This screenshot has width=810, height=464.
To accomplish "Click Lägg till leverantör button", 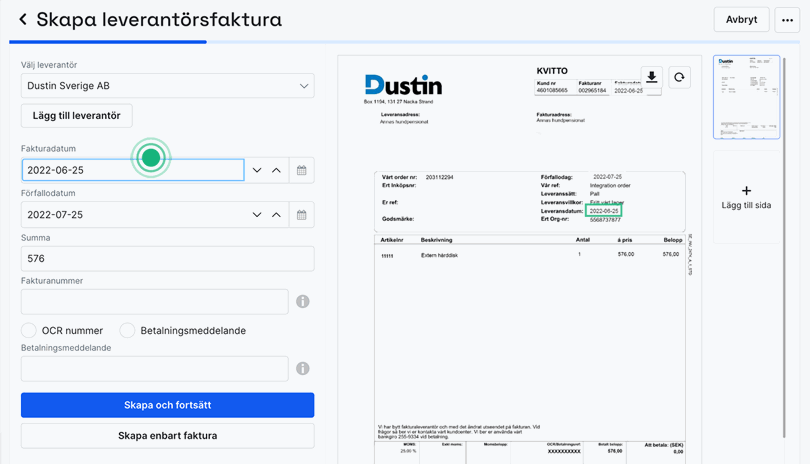I will 76,116.
